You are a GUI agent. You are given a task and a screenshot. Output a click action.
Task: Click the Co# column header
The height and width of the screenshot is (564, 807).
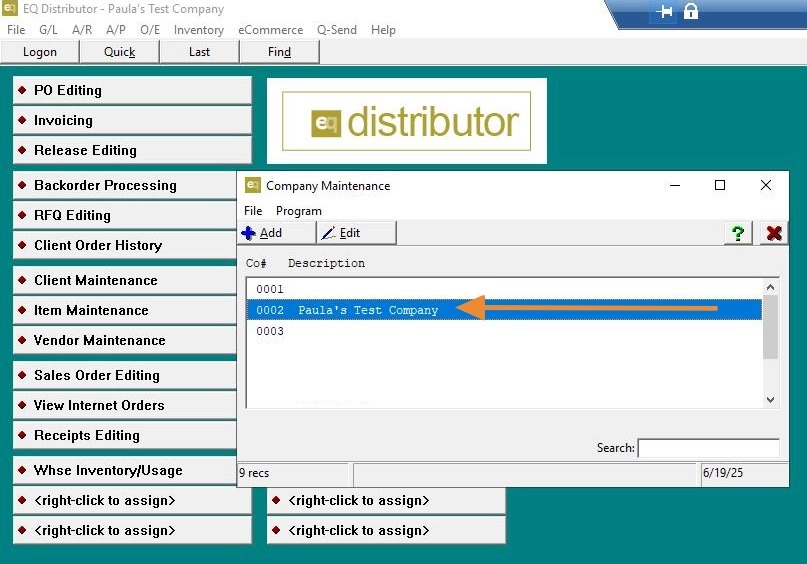pos(256,263)
